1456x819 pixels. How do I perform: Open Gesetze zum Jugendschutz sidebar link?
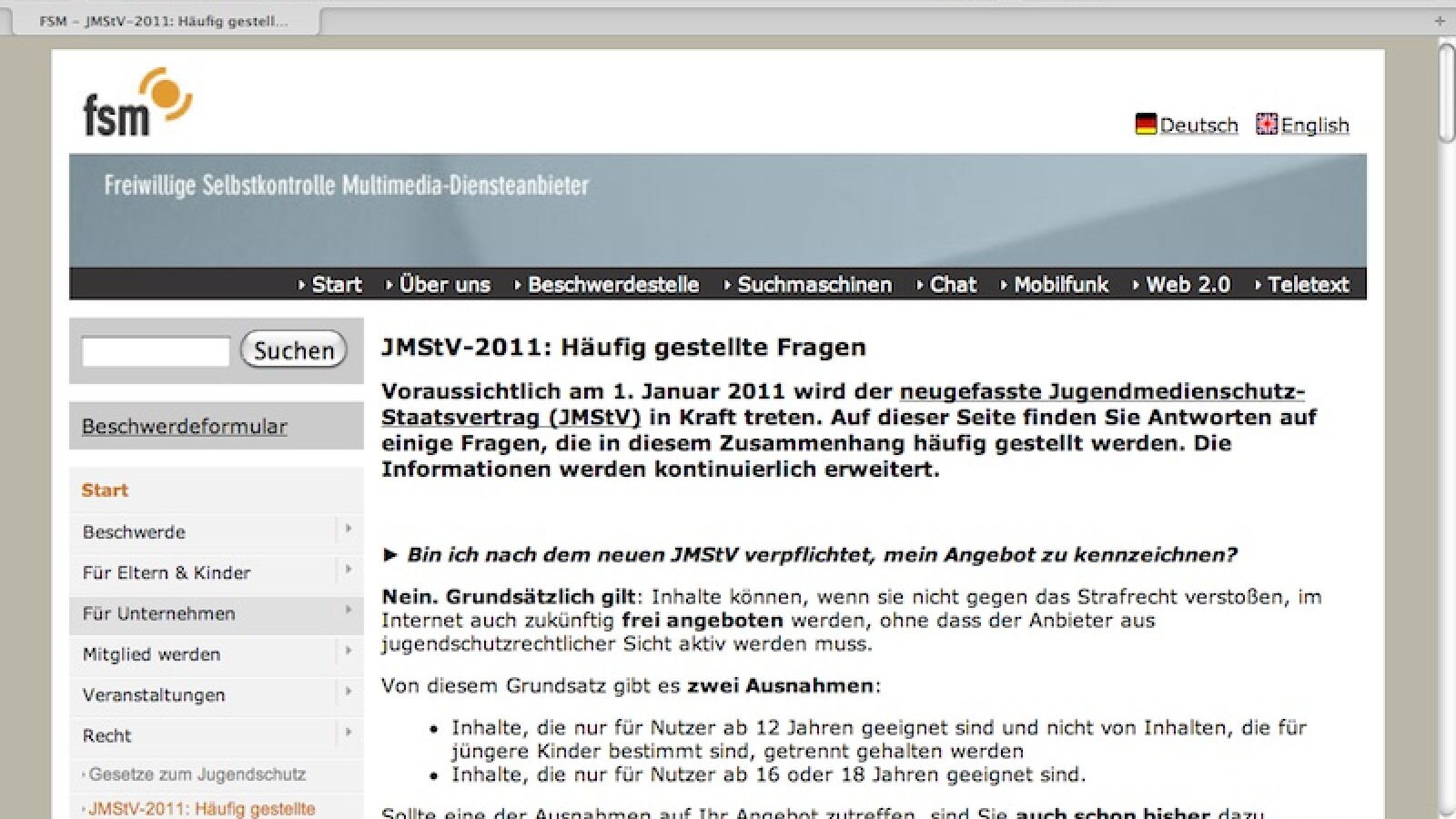197,774
